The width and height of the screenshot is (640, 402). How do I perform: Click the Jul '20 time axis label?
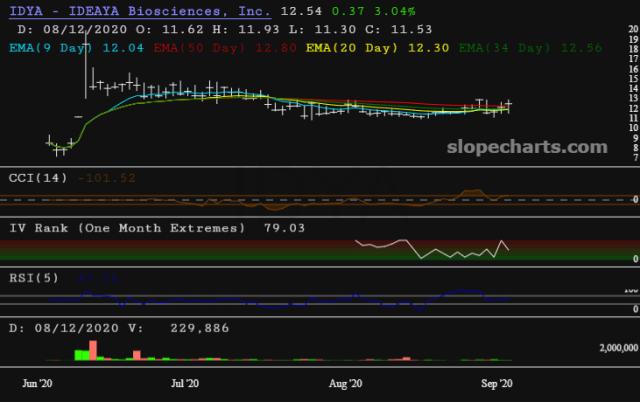tap(185, 383)
